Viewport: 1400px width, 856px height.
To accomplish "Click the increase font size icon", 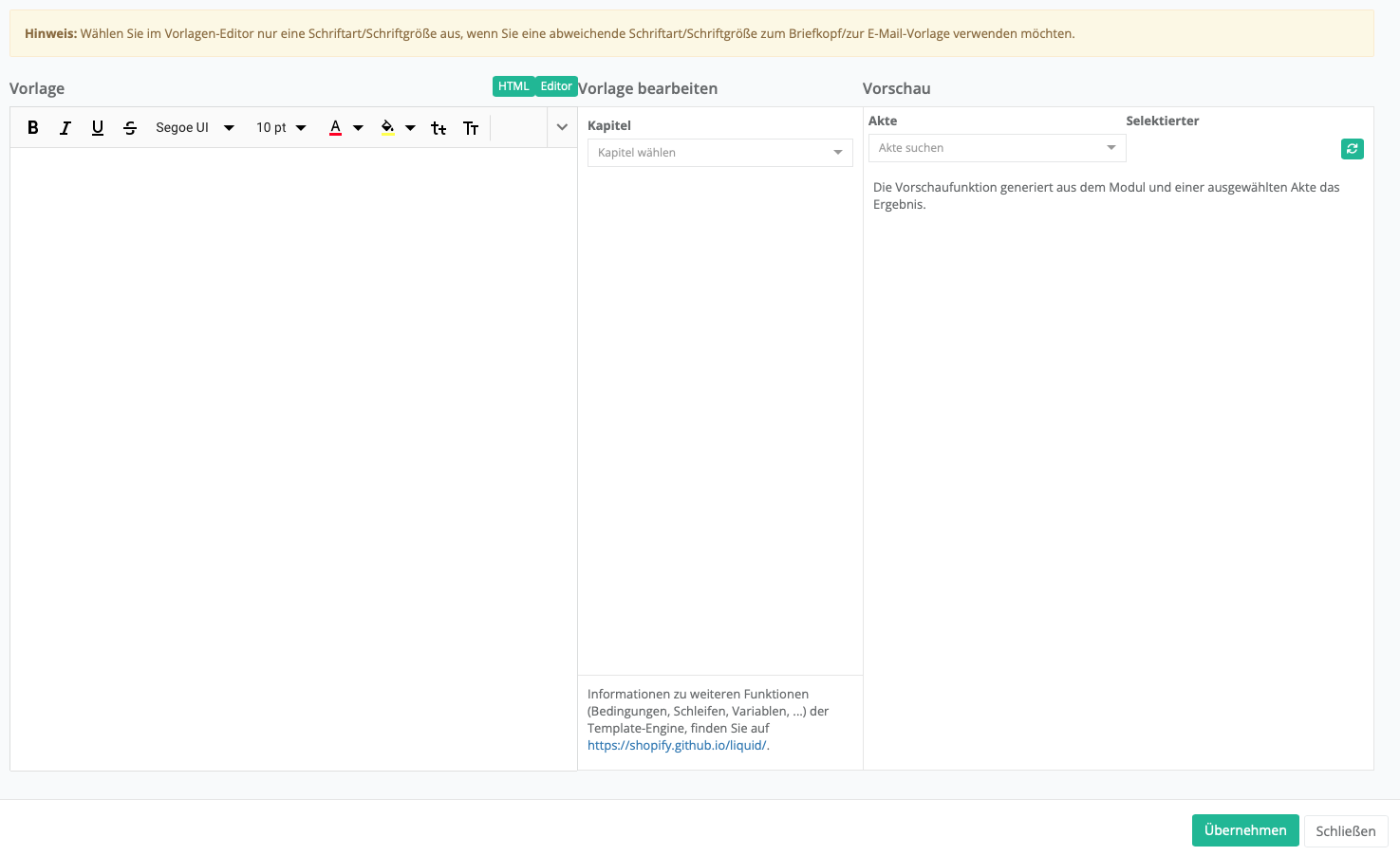I will pos(471,128).
